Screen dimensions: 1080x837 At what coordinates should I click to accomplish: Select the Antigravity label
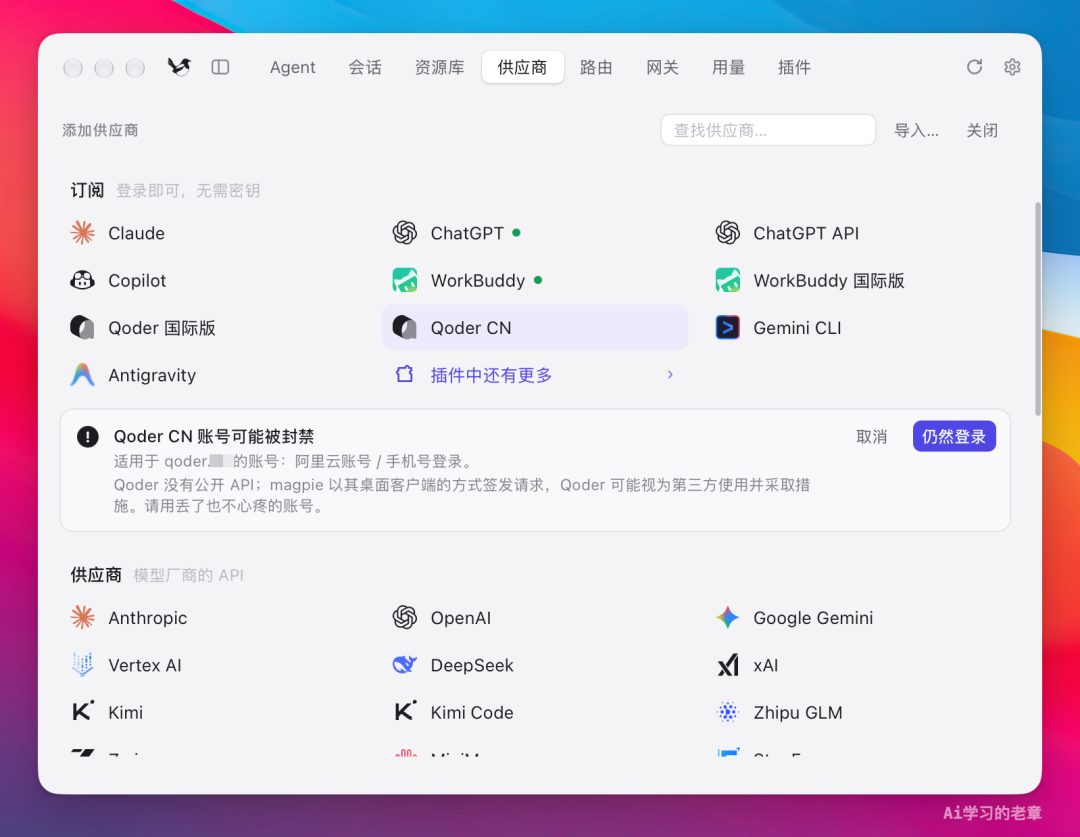[152, 375]
